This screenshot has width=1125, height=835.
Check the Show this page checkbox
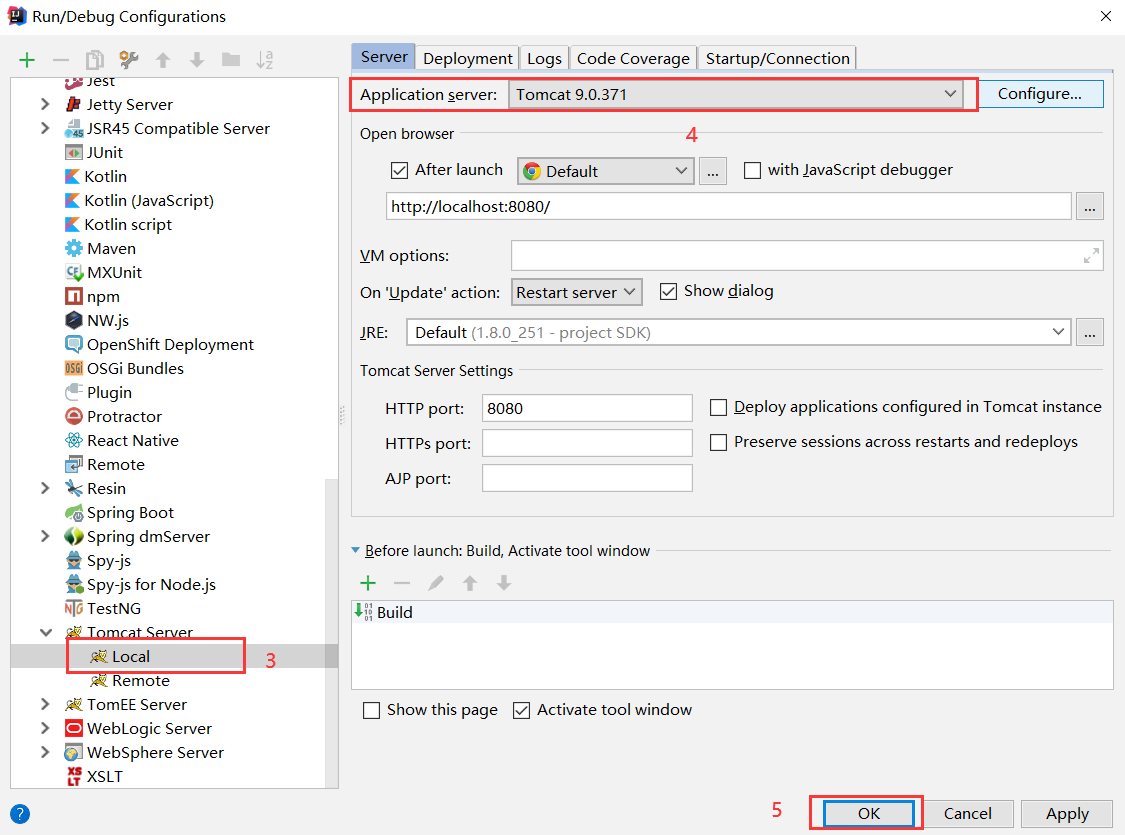tap(371, 710)
